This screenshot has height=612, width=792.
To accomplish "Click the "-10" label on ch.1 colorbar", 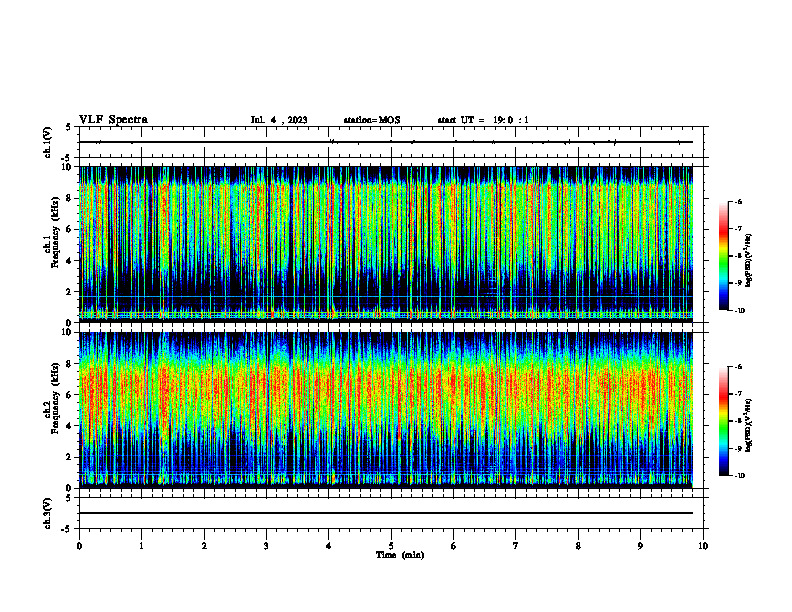I will 739,311.
